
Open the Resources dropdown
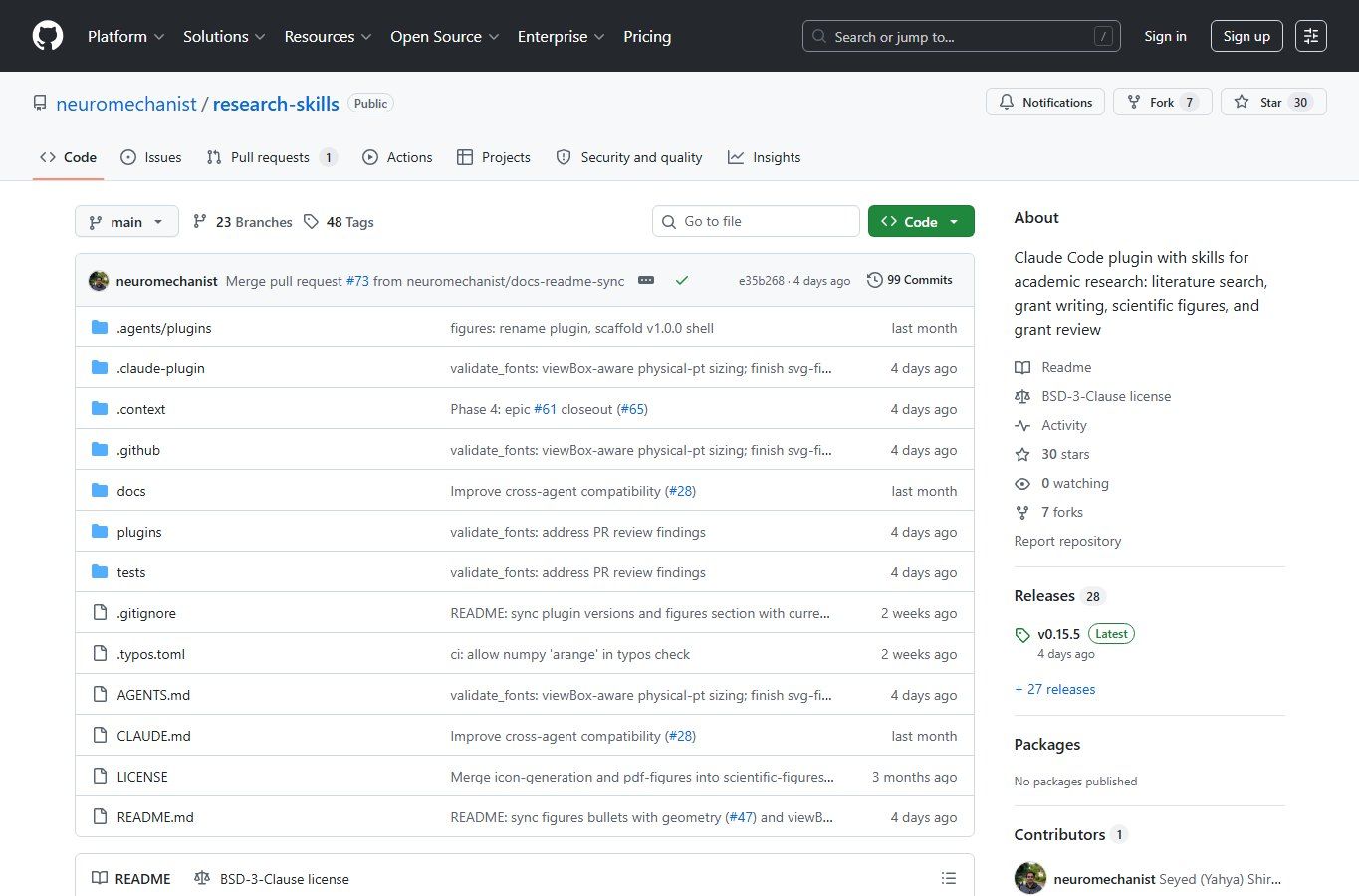pos(328,36)
